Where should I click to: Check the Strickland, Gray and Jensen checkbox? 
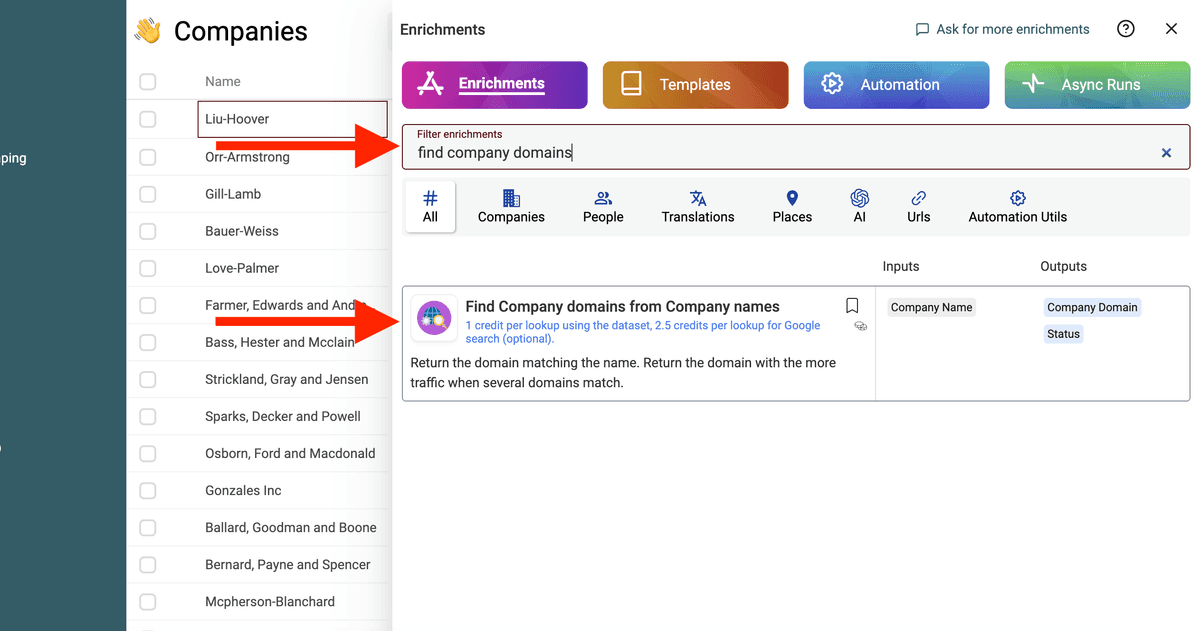pyautogui.click(x=148, y=379)
